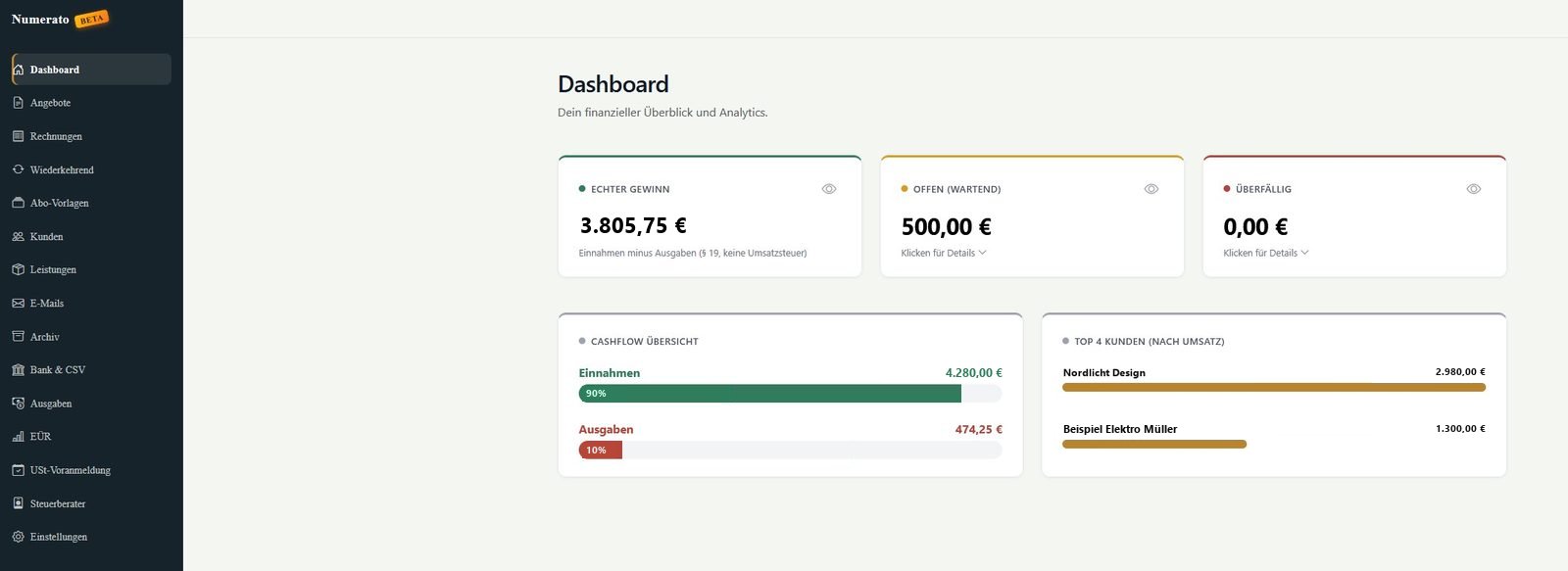This screenshot has width=1568, height=571.
Task: Click the 2.980,00 € customer revenue
Action: (x=1460, y=372)
